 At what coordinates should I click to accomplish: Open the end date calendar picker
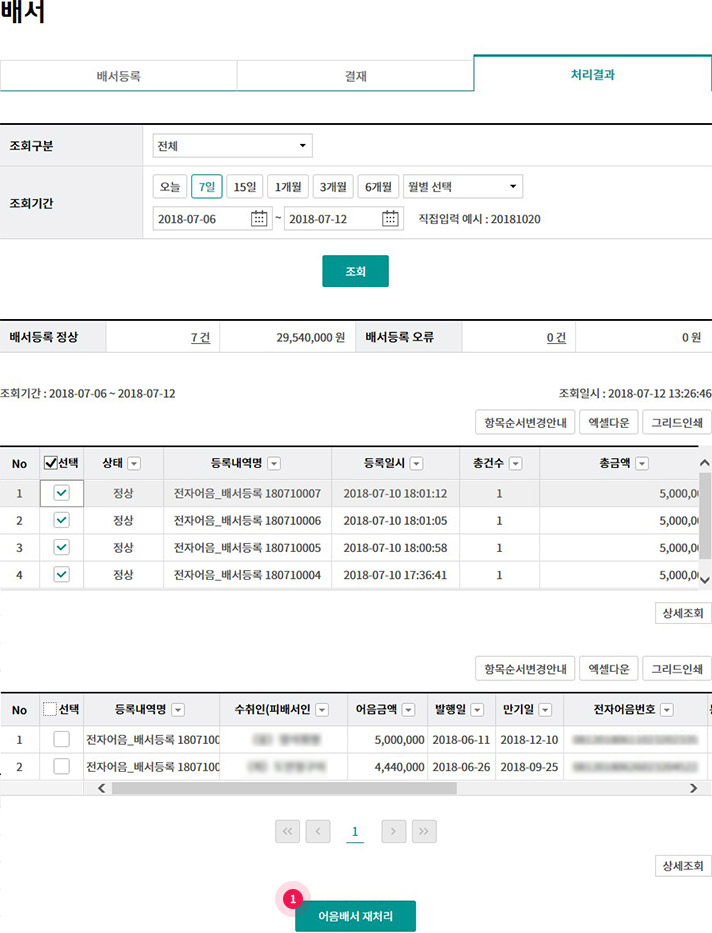[390, 218]
